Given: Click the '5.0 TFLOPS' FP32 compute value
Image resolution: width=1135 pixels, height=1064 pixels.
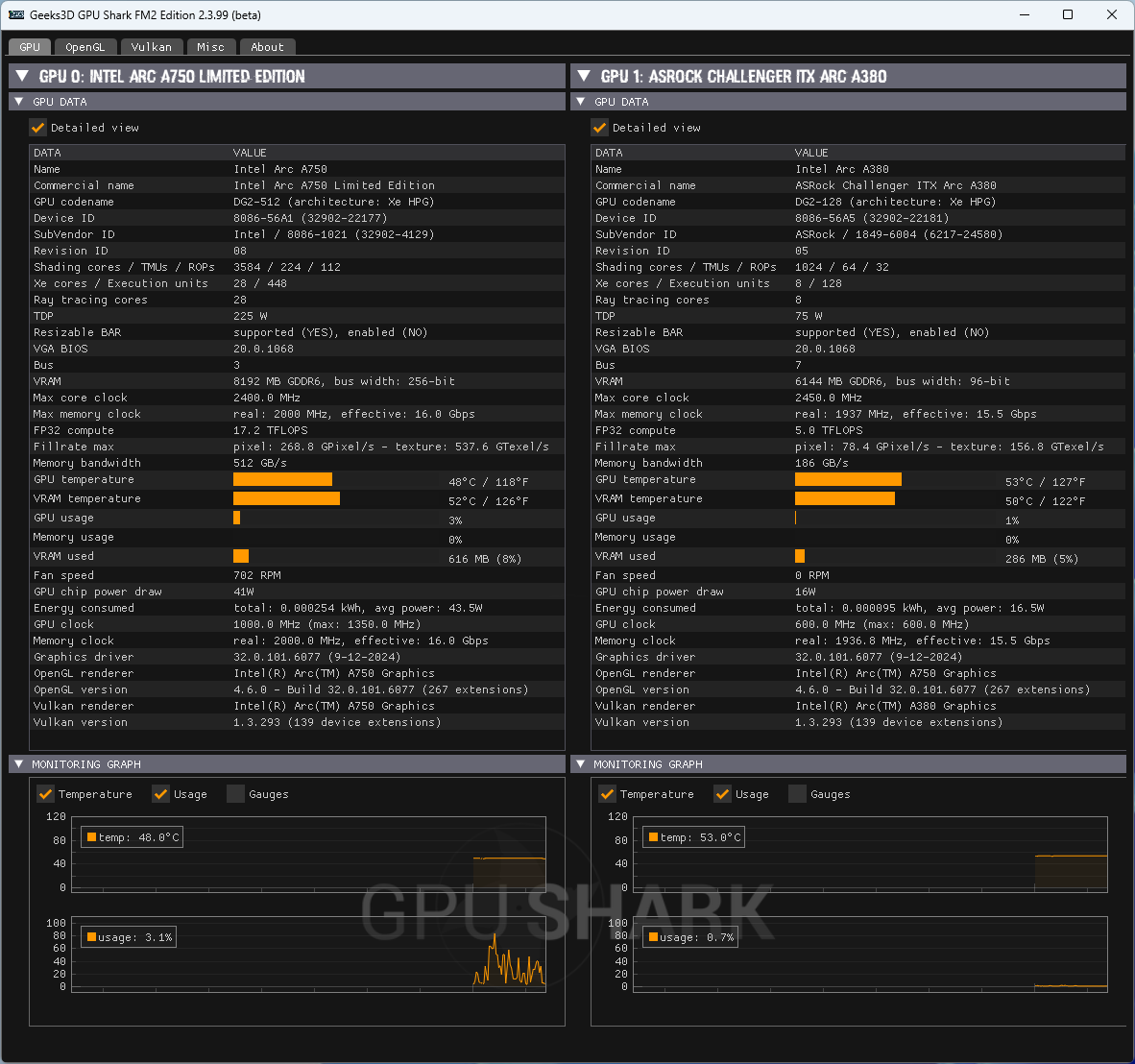Looking at the screenshot, I should [x=829, y=430].
